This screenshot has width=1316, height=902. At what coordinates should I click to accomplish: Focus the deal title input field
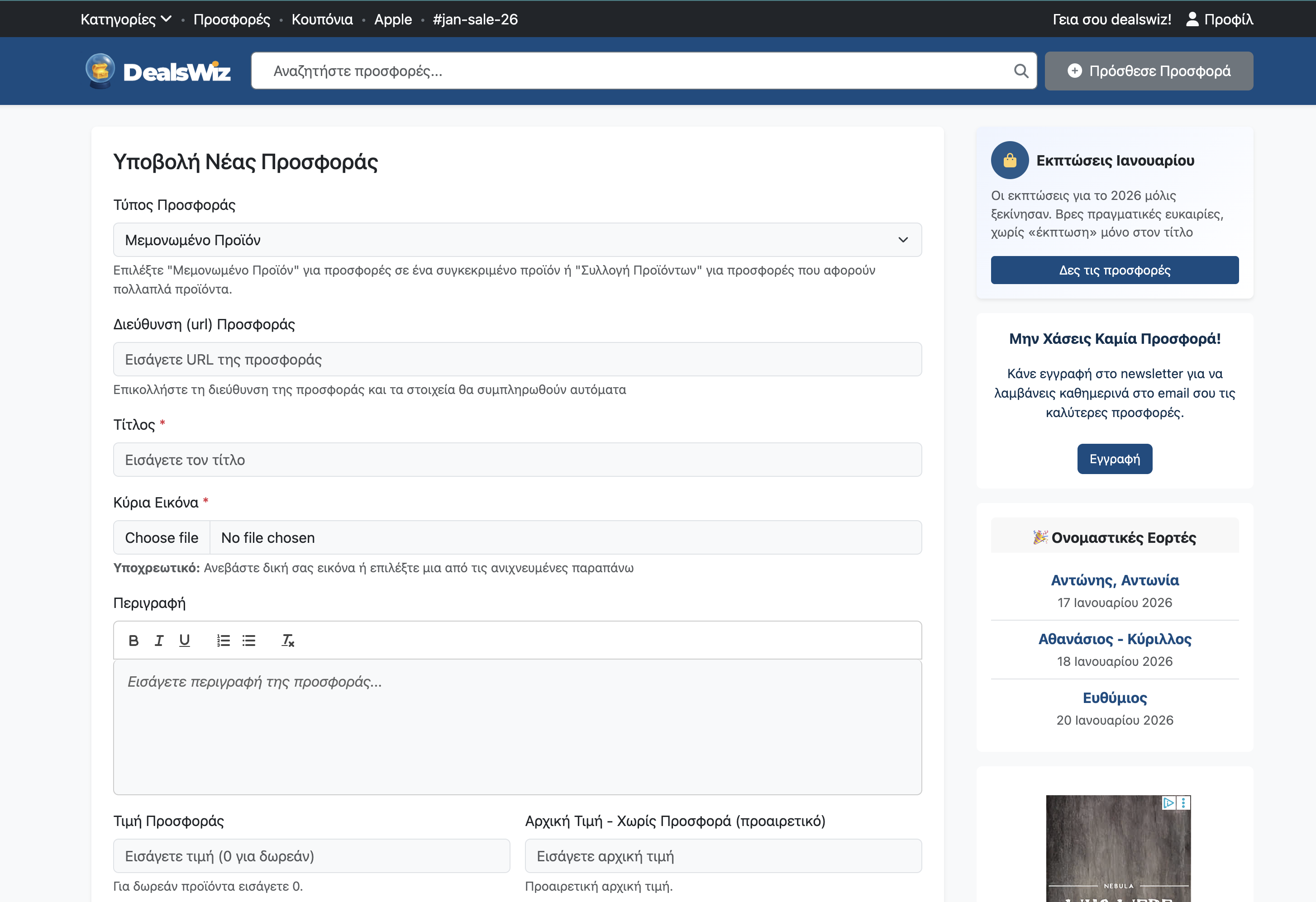[x=517, y=460]
